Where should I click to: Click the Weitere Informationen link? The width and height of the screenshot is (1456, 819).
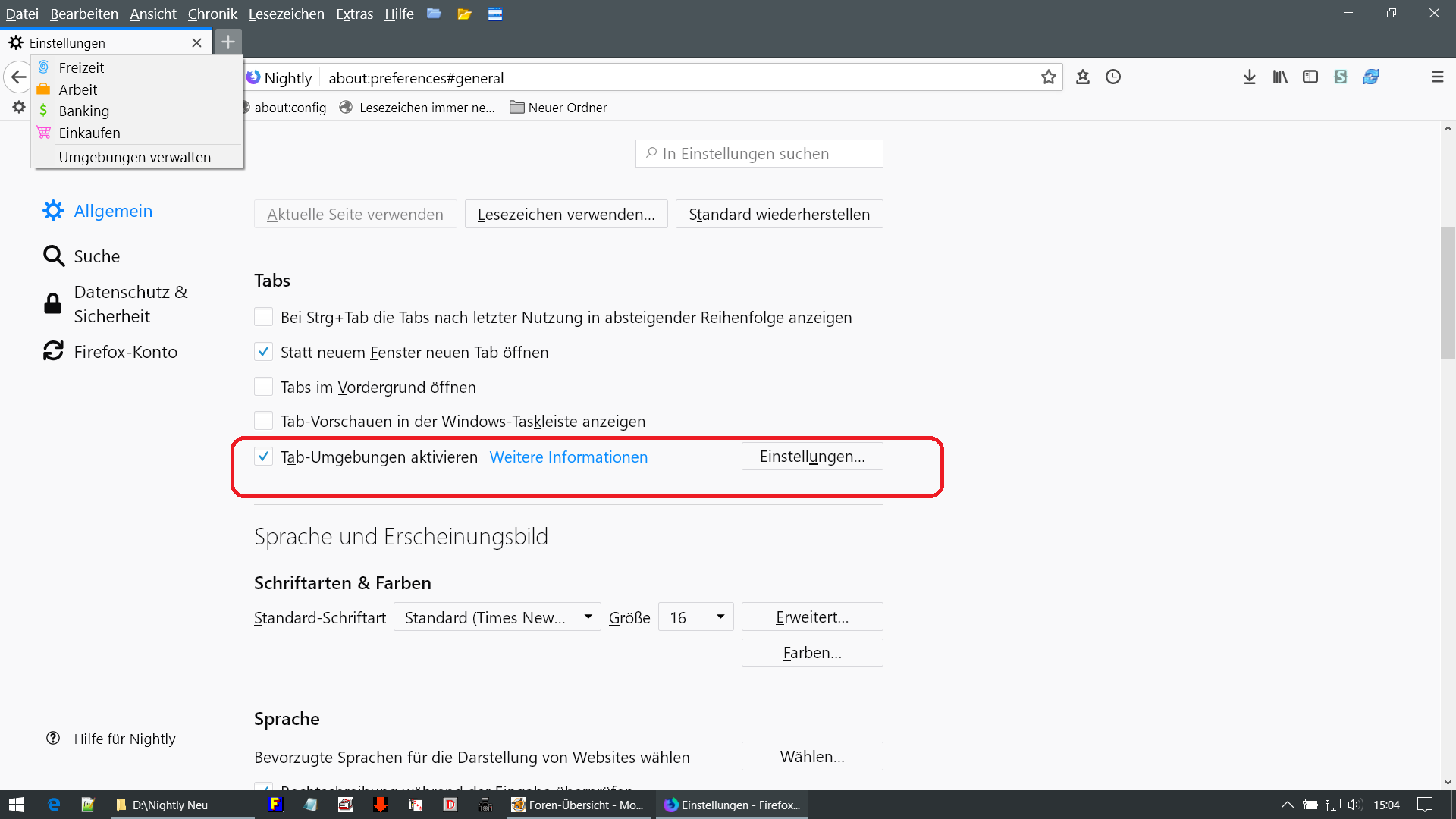pyautogui.click(x=568, y=457)
